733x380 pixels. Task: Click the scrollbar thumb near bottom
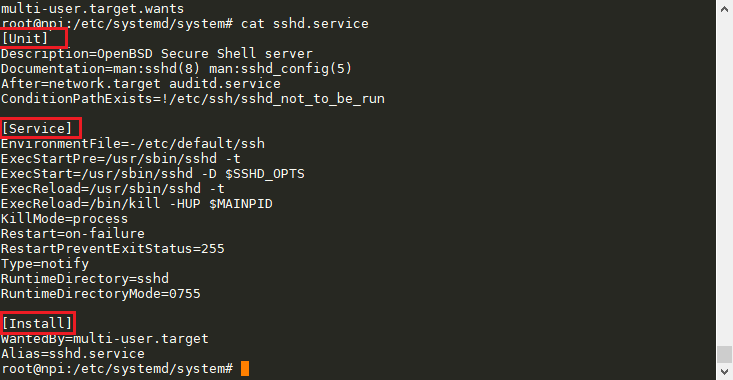(x=724, y=354)
